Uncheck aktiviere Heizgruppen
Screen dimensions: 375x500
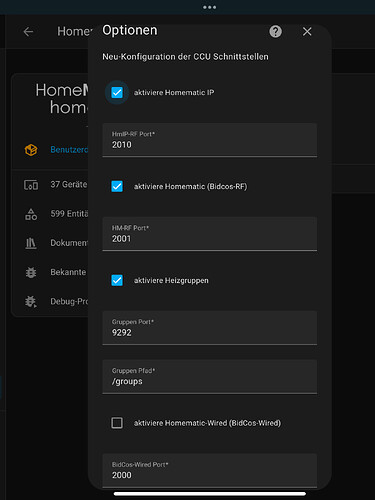[117, 280]
